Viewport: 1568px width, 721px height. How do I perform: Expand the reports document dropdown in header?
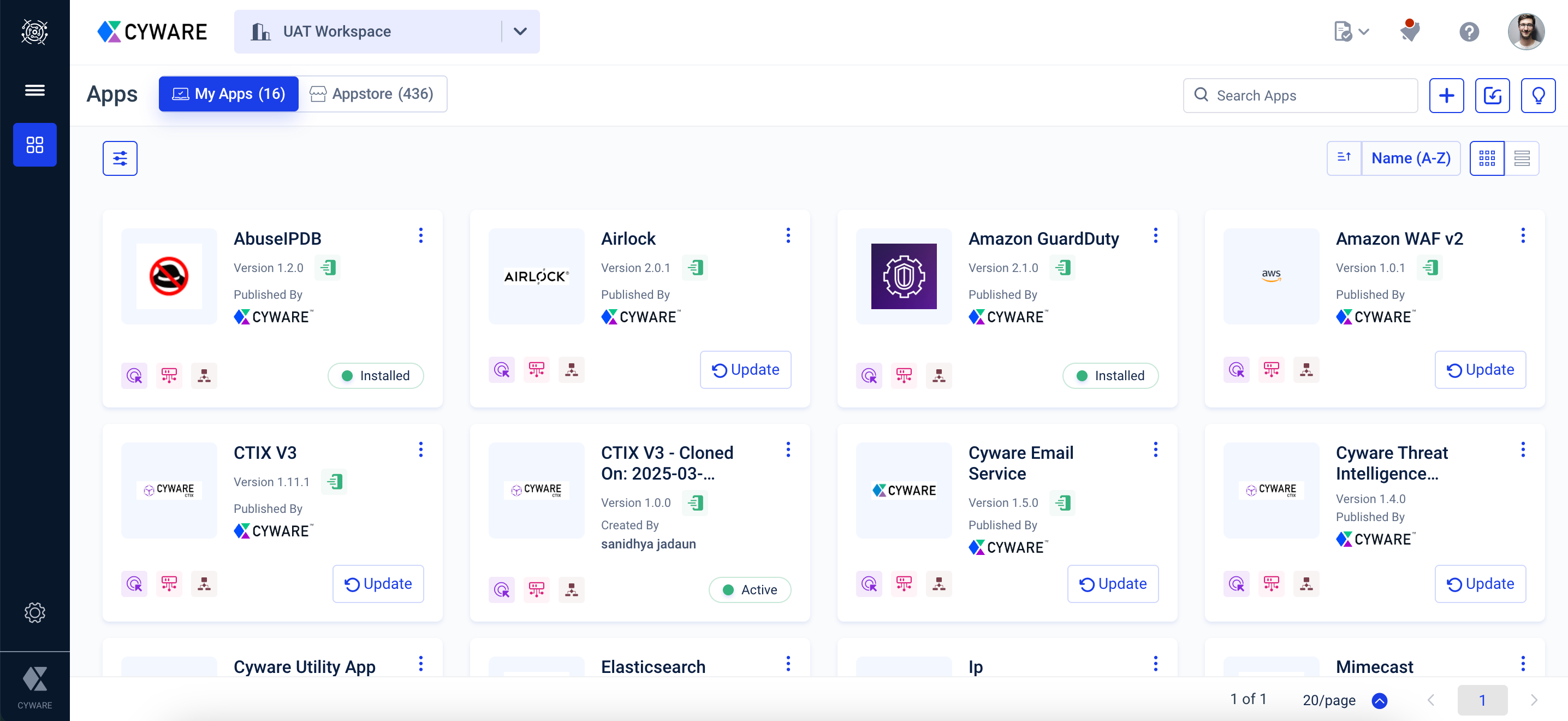(1351, 32)
